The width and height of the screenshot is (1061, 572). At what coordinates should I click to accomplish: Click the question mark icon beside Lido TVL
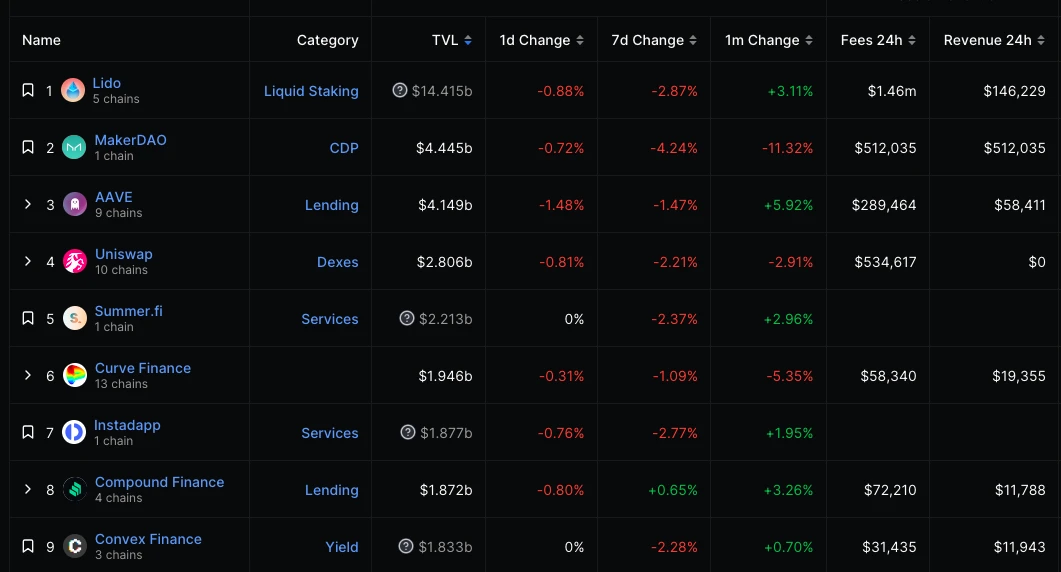point(400,91)
